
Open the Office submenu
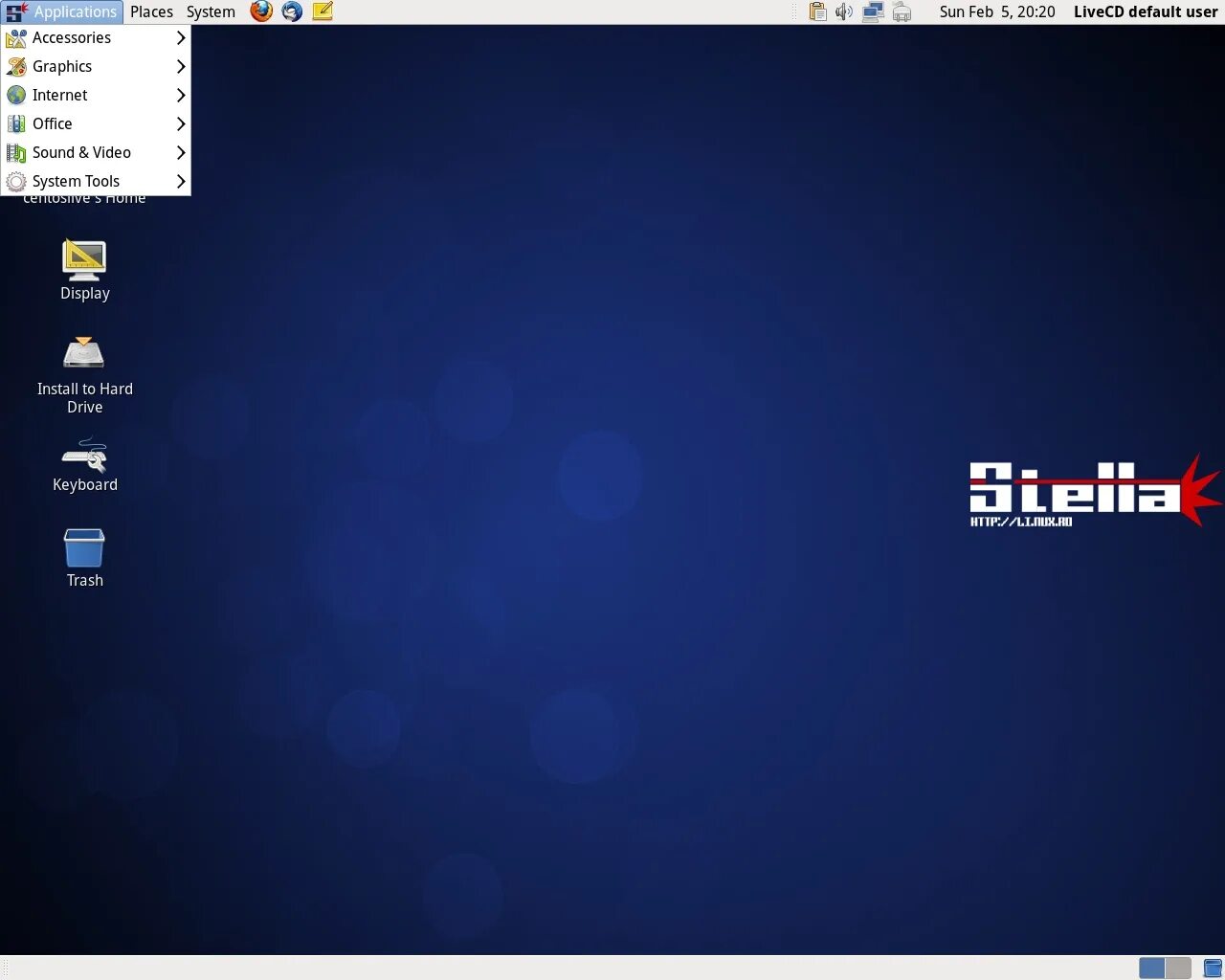tap(96, 123)
